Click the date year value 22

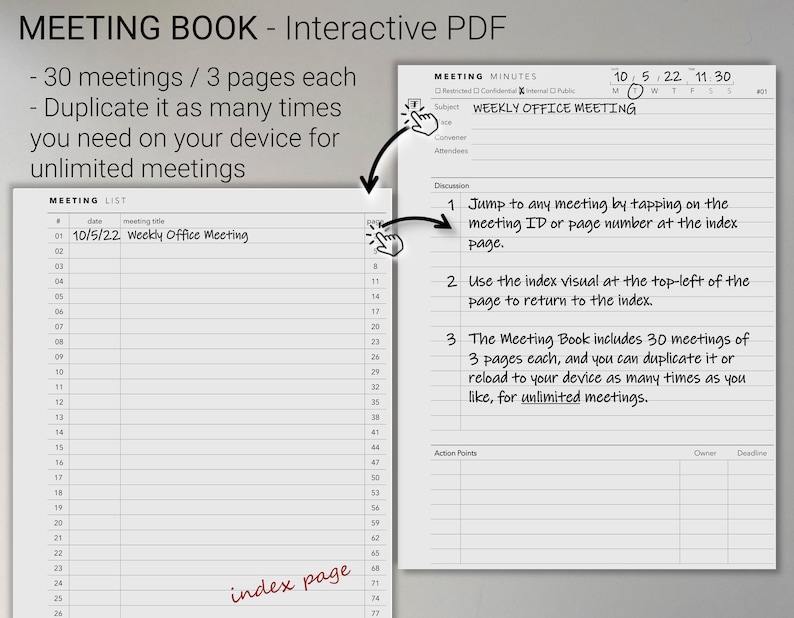click(x=672, y=76)
